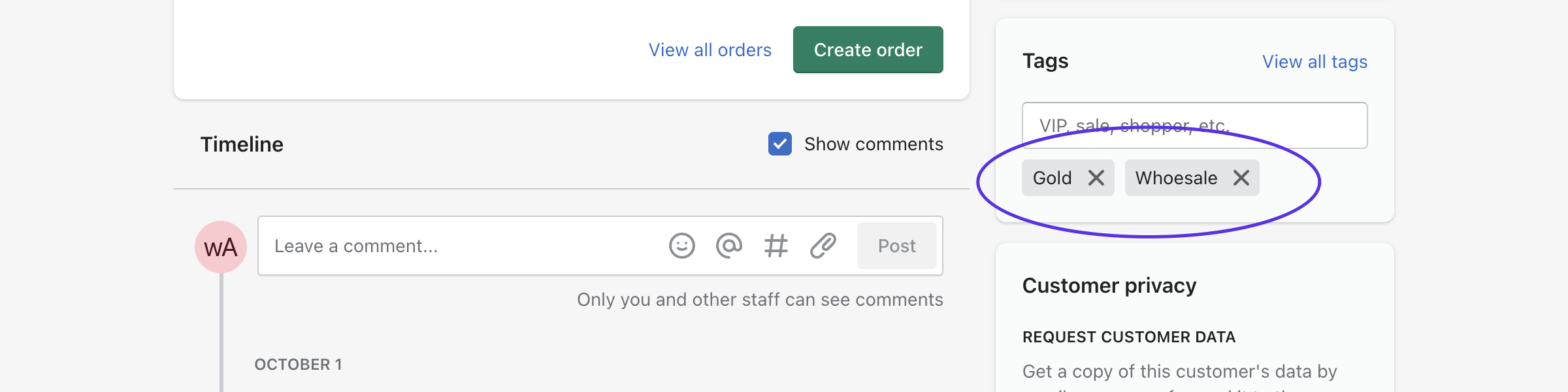Open the emoji picker in comment box
The width and height of the screenshot is (1568, 392).
pyautogui.click(x=681, y=246)
